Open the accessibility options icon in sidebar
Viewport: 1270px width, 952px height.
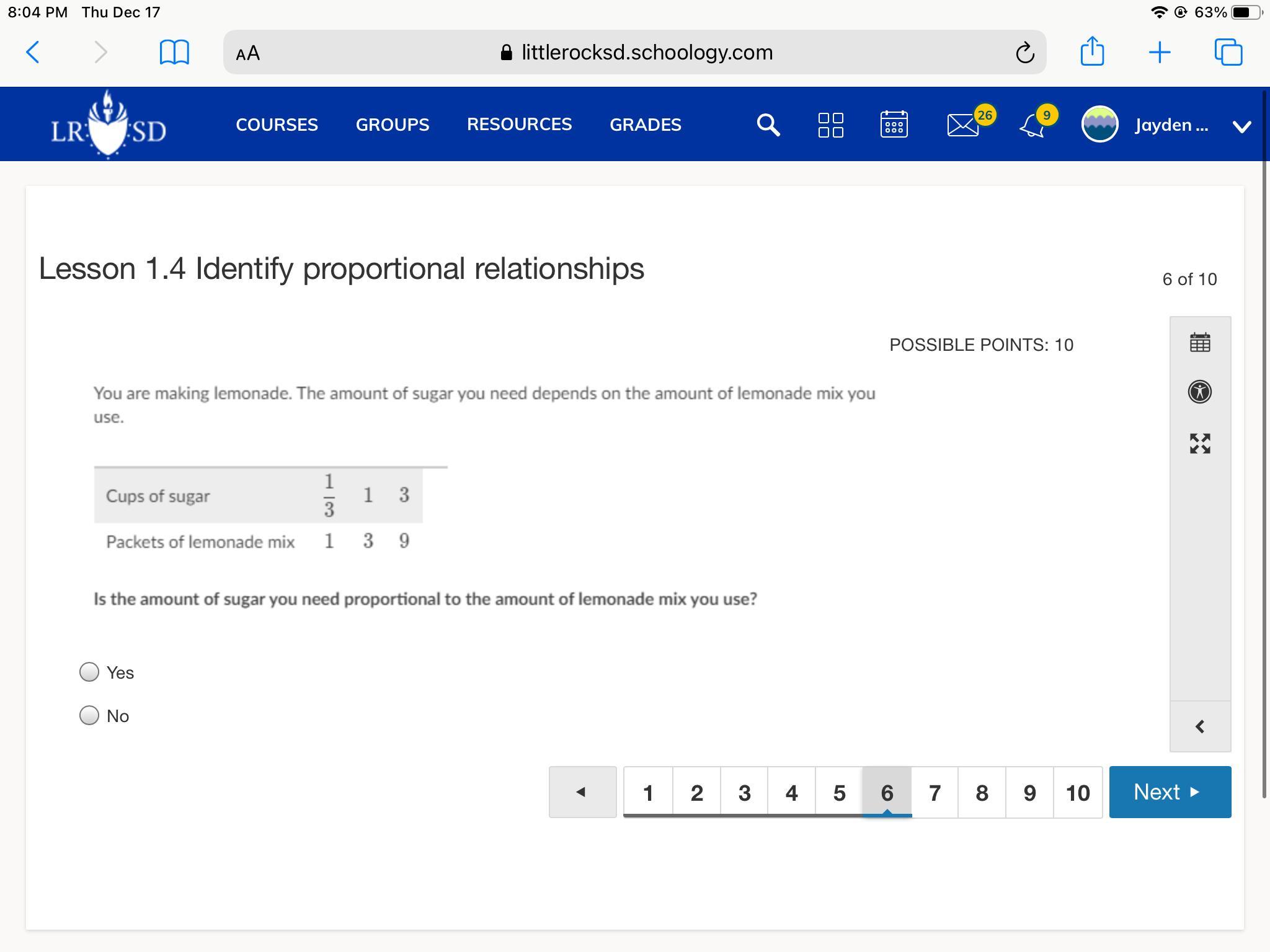click(1199, 392)
